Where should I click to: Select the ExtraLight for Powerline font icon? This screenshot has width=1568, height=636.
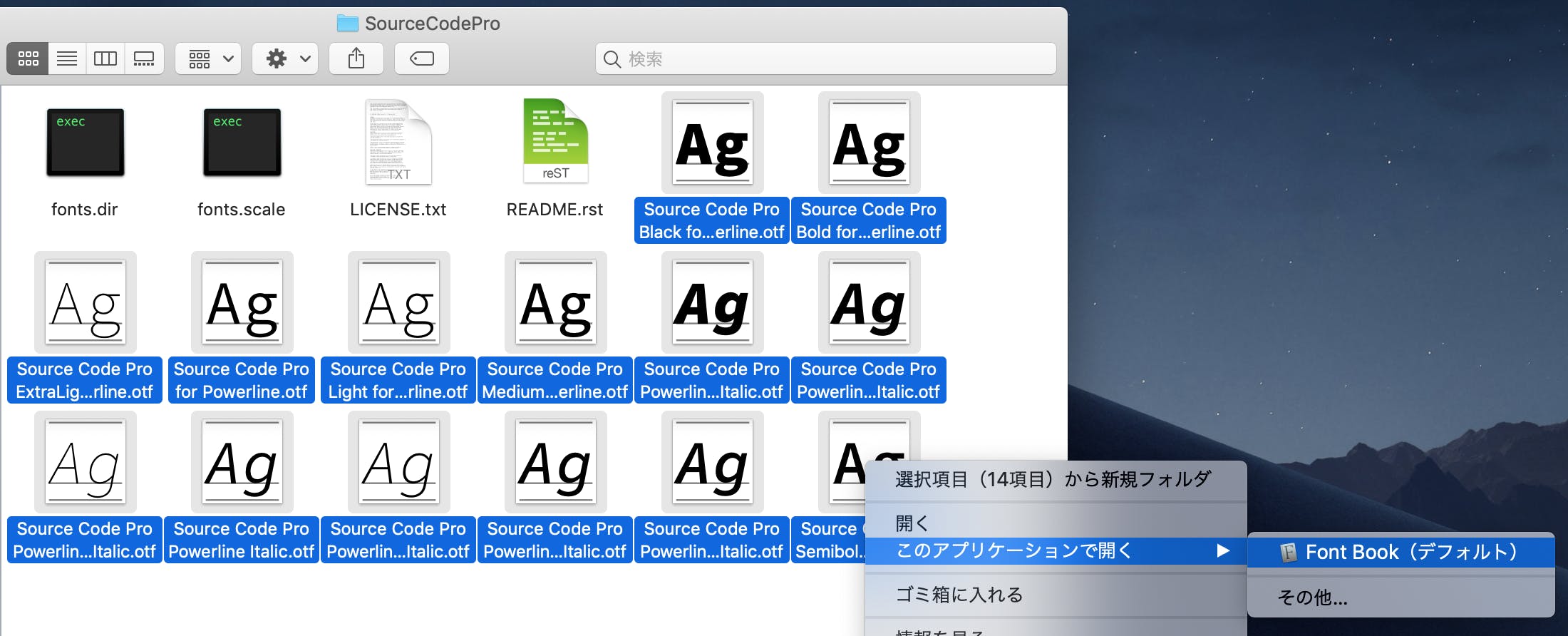(86, 302)
